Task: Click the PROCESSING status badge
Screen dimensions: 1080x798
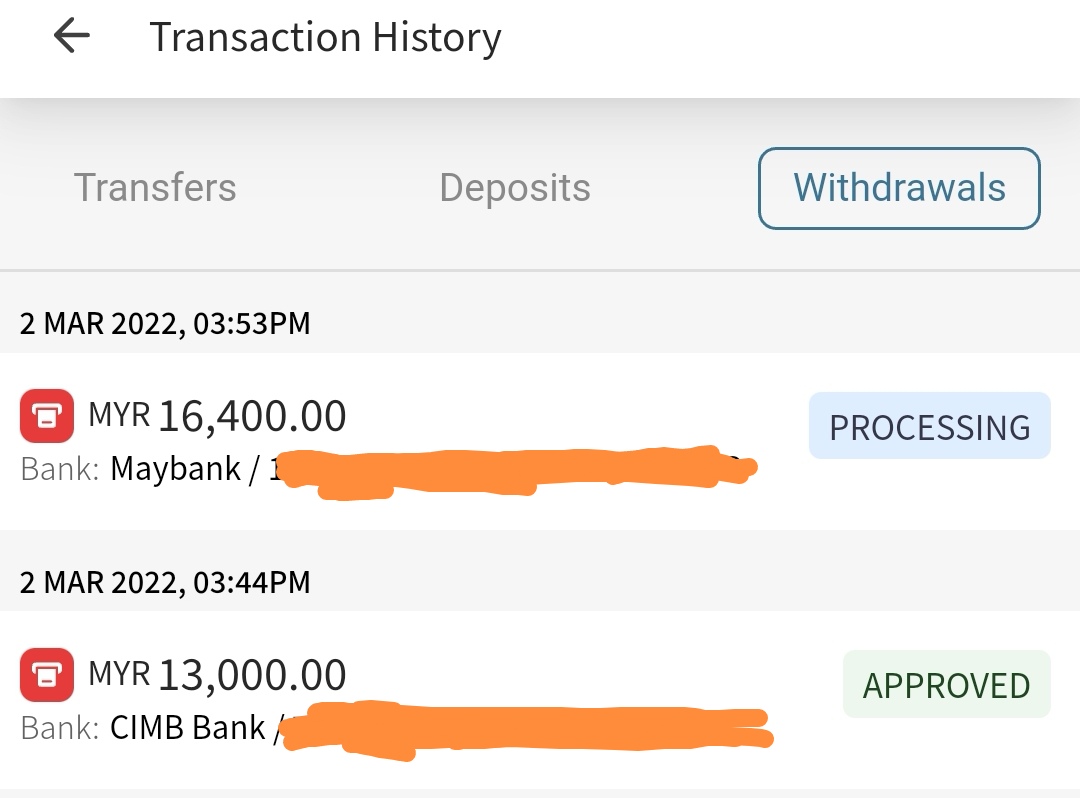Action: point(929,427)
